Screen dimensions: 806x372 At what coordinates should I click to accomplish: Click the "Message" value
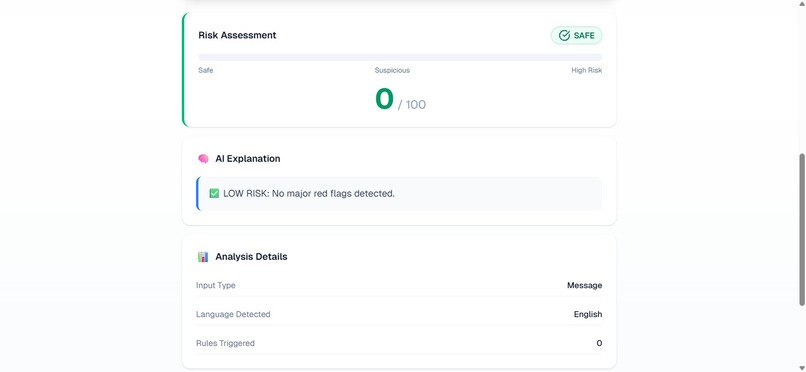tap(584, 285)
